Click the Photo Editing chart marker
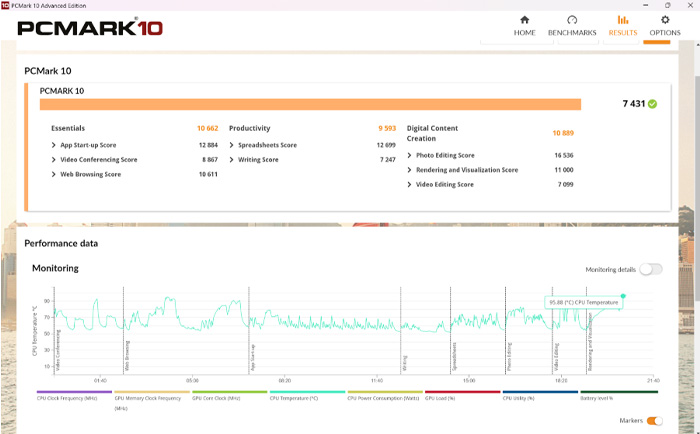The height and width of the screenshot is (434, 700). (x=510, y=357)
